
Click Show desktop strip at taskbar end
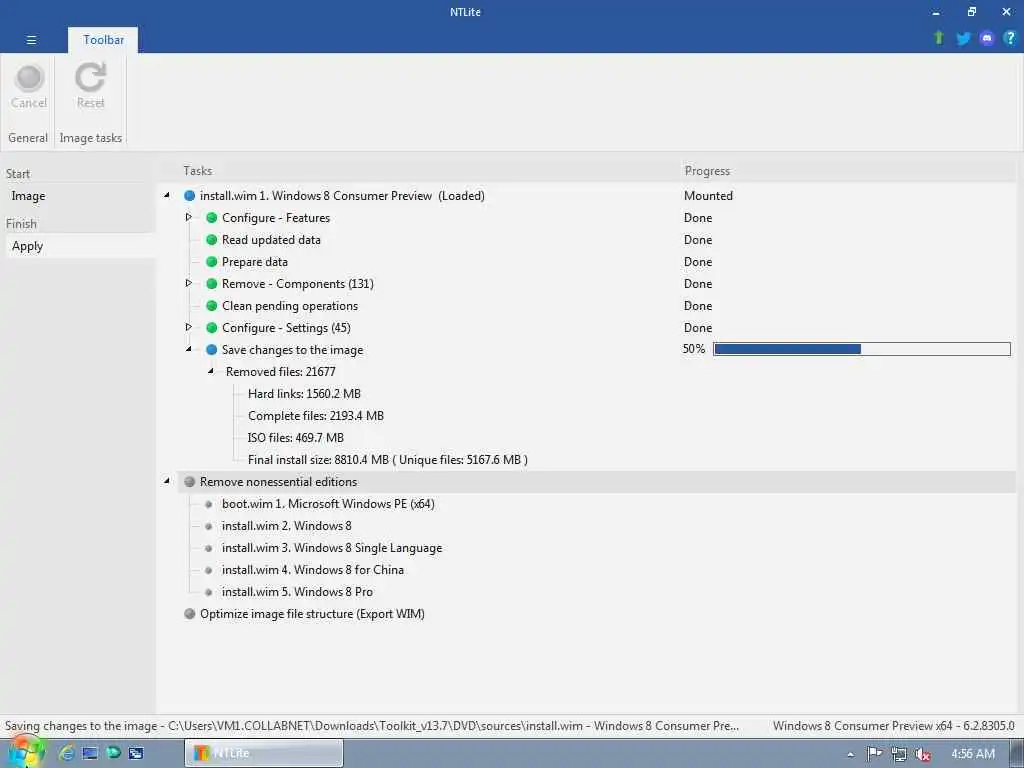(x=1017, y=753)
